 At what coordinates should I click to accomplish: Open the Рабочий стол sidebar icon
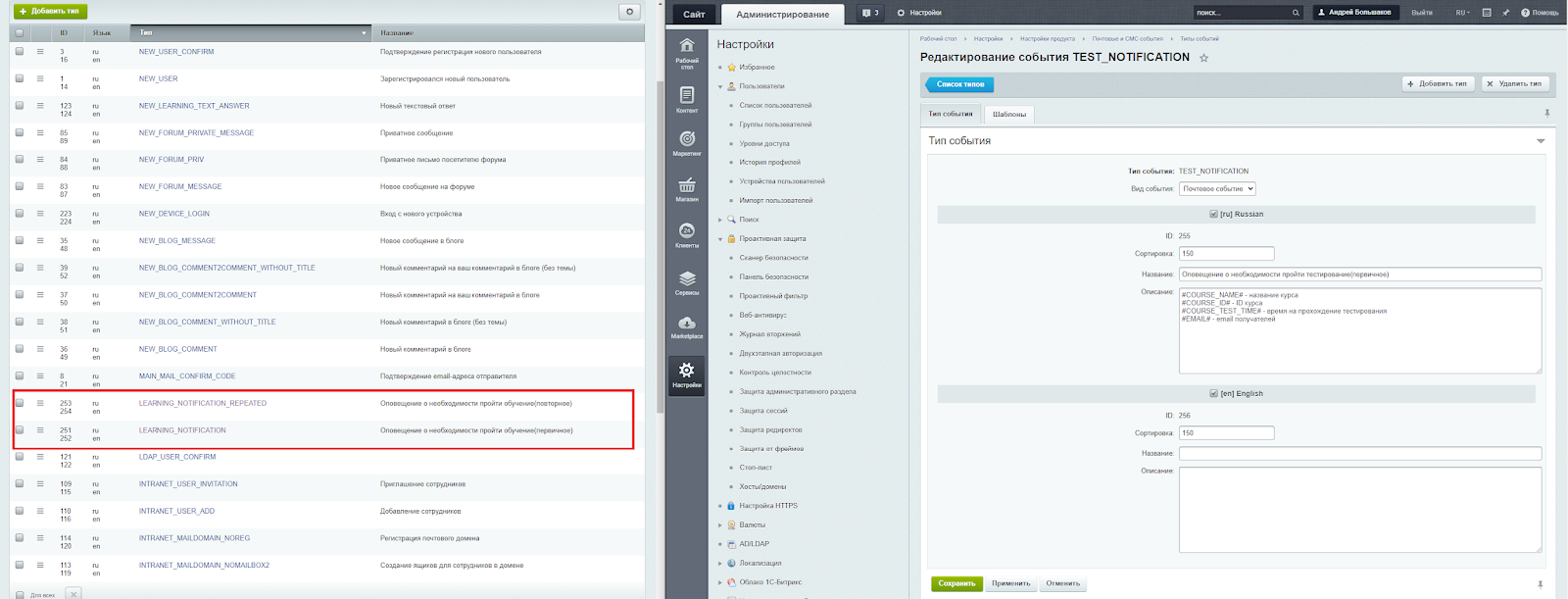687,52
